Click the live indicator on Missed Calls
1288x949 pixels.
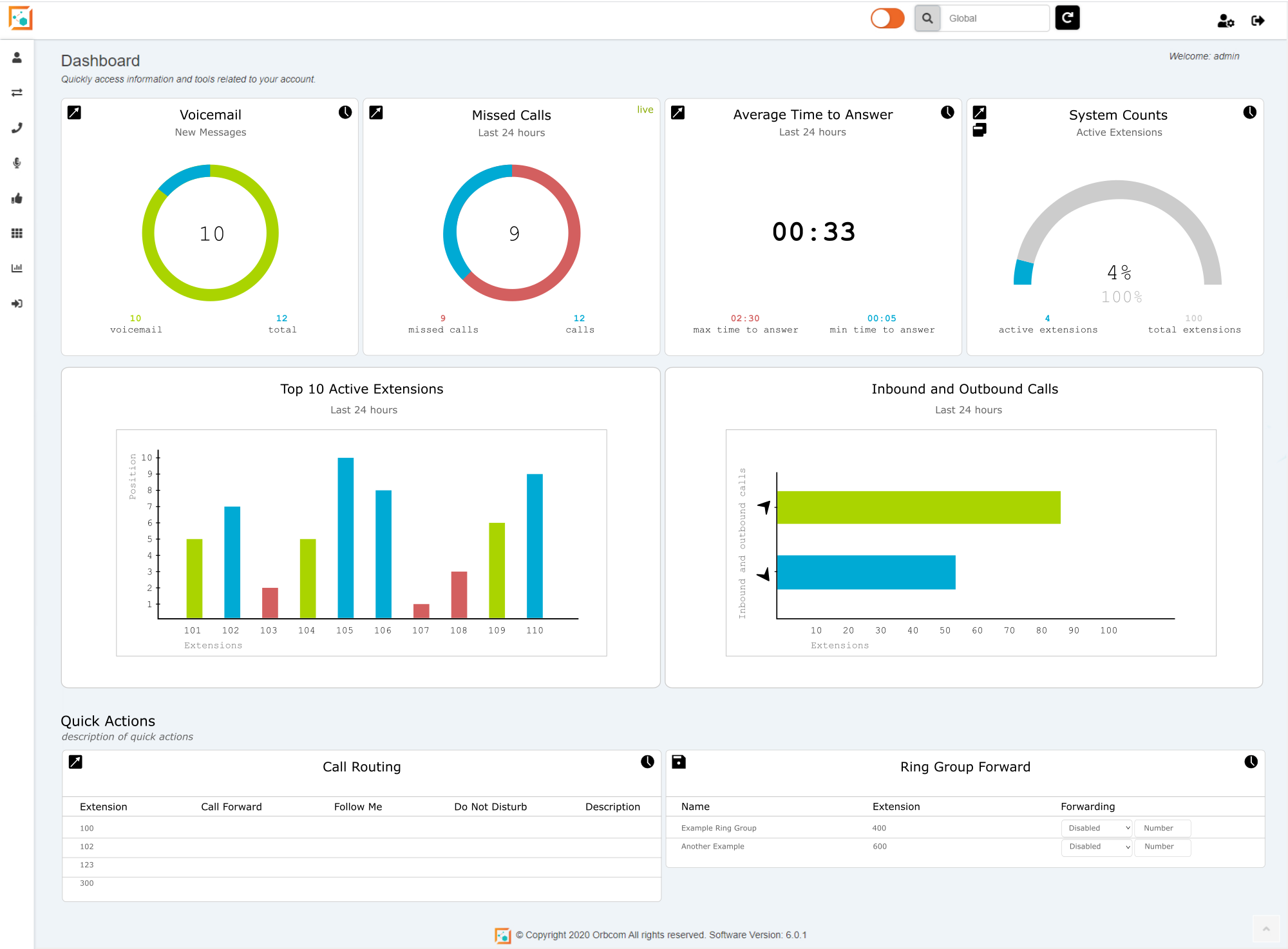pyautogui.click(x=645, y=109)
